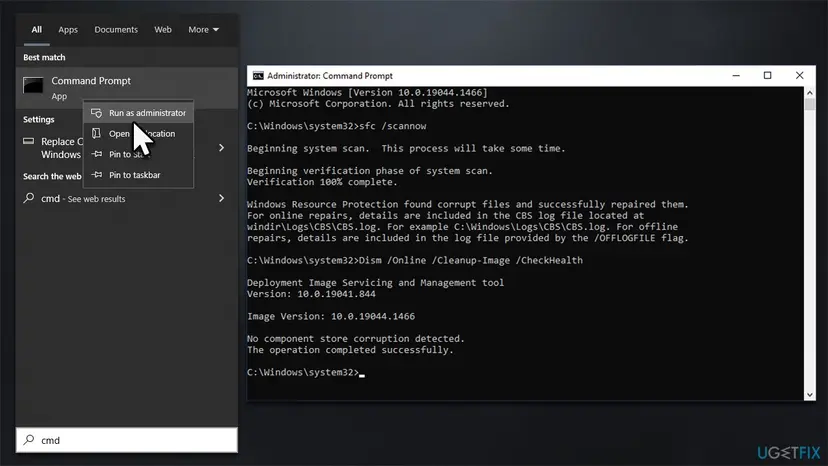
Task: Click the 'Beginning system scan.' output line
Action: (x=406, y=148)
